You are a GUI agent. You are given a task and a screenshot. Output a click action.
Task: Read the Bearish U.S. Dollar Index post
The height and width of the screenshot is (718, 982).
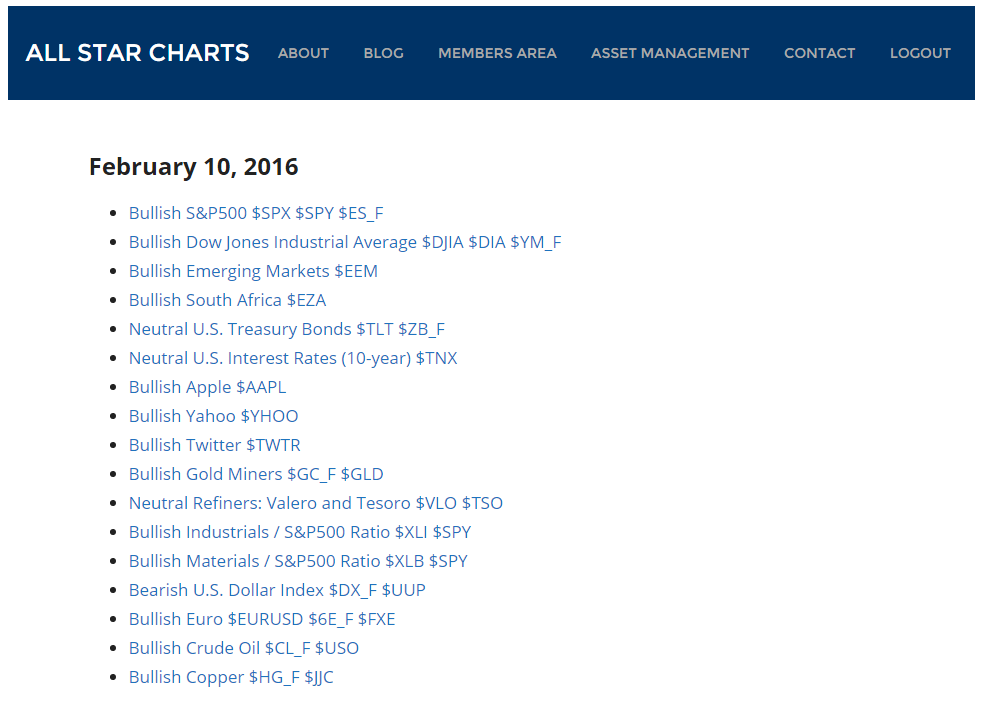277,590
